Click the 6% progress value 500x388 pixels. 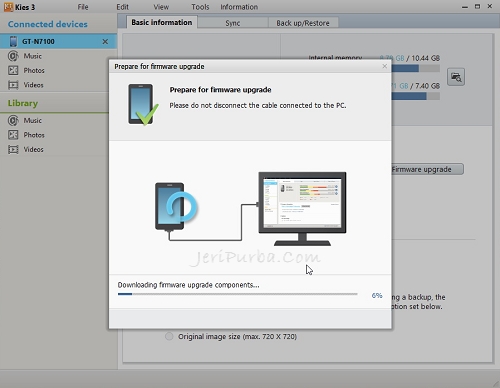click(x=377, y=295)
